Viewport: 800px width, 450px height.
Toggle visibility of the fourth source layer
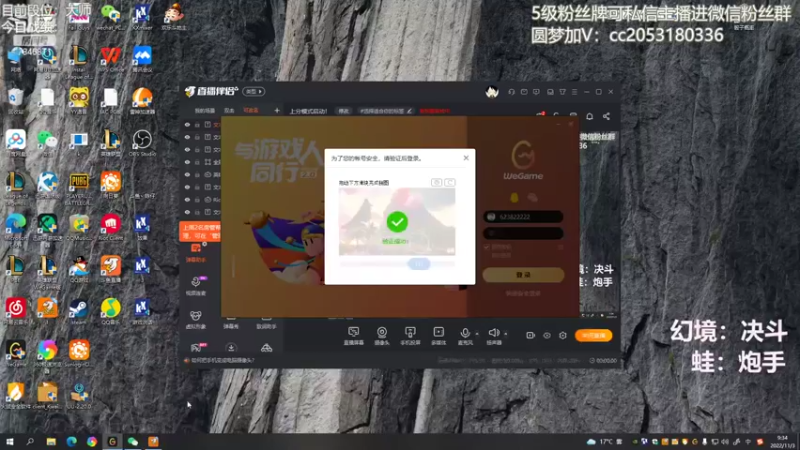pos(187,162)
